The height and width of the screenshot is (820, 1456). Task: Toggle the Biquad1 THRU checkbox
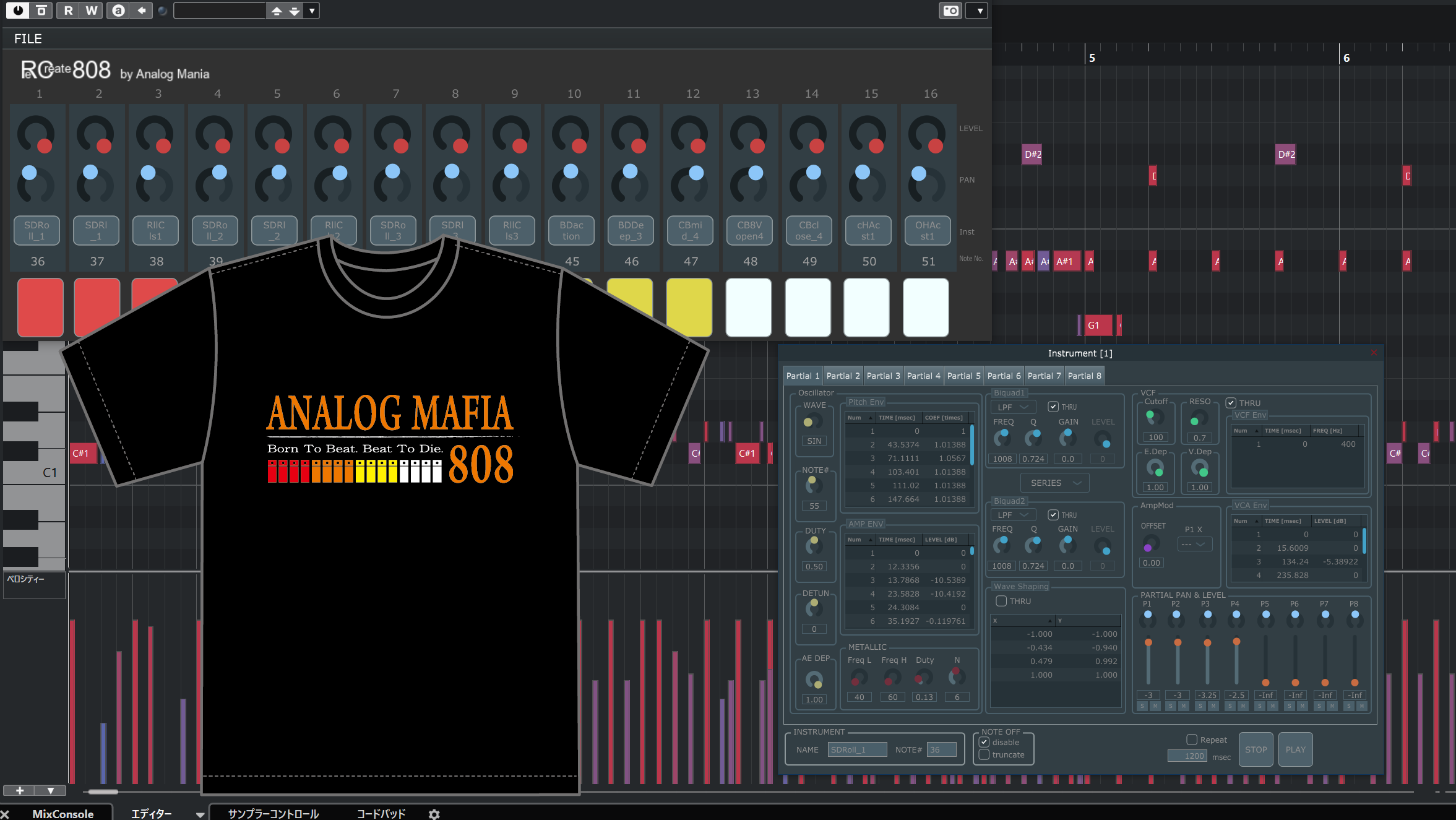point(1053,407)
